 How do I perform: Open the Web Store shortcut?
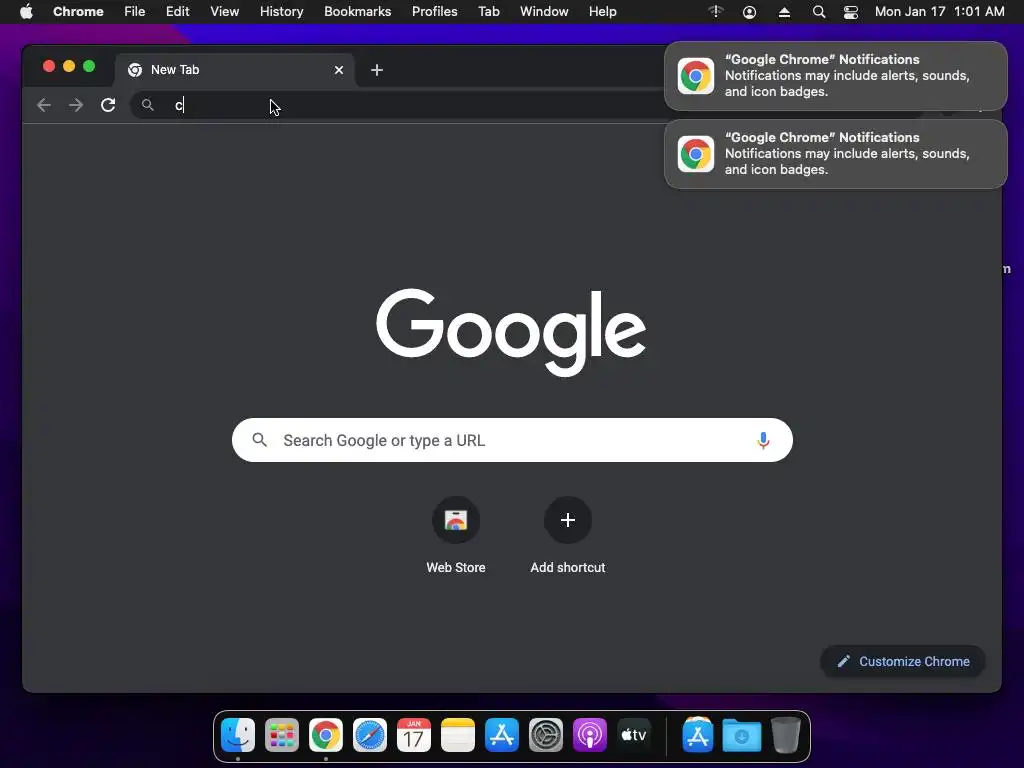click(456, 520)
